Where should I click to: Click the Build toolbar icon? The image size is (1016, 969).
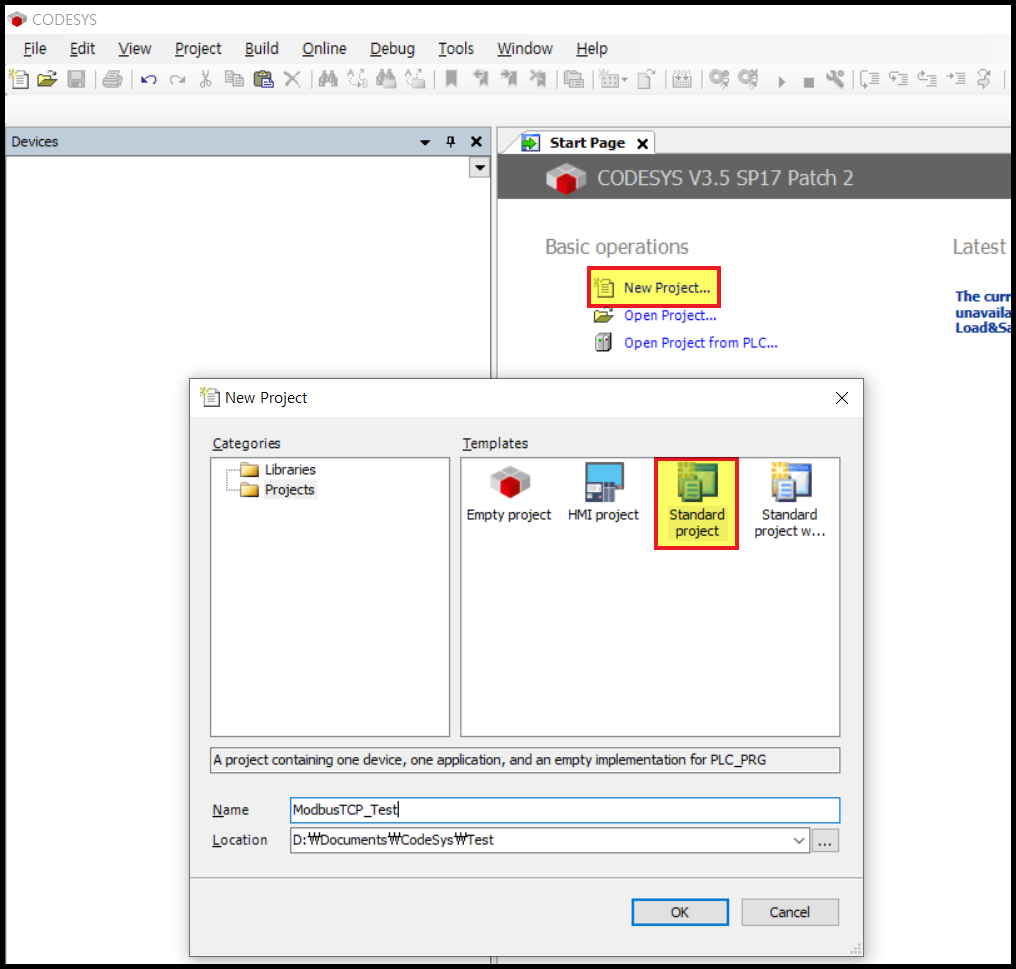(x=682, y=79)
